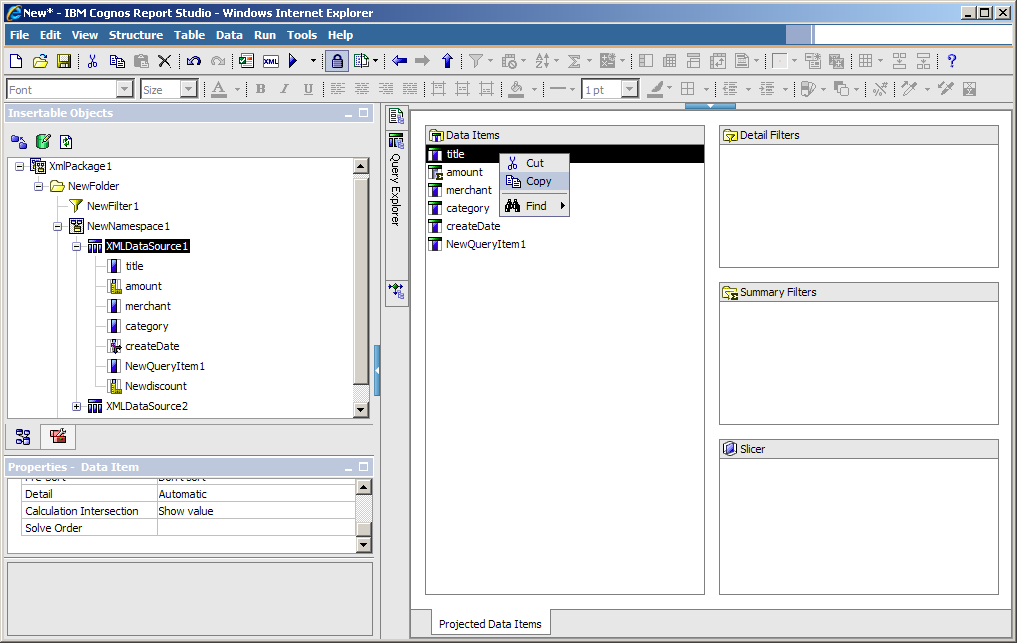This screenshot has height=643, width=1017.
Task: Click the blue Back arrow icon
Action: pos(400,61)
